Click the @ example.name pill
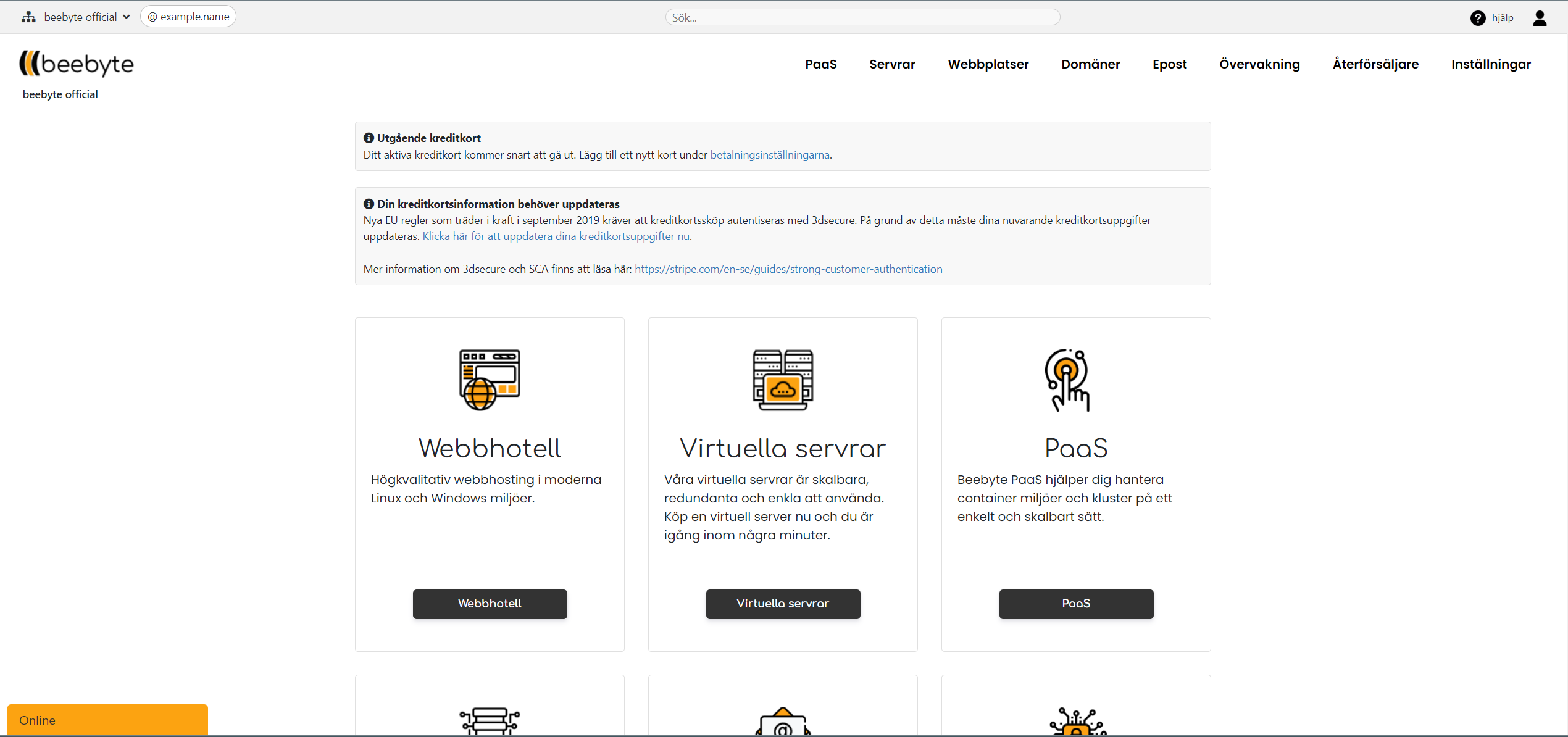The width and height of the screenshot is (1568, 737). [188, 17]
